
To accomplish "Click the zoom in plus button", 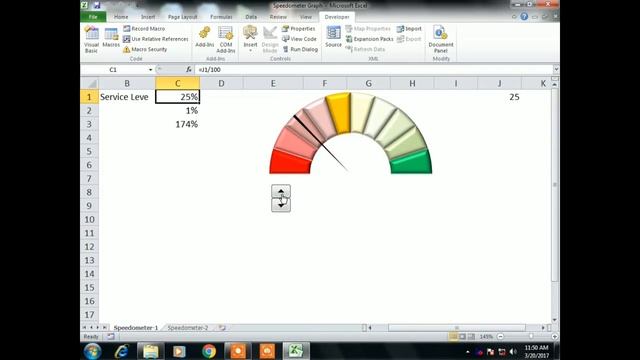I will pyautogui.click(x=554, y=336).
